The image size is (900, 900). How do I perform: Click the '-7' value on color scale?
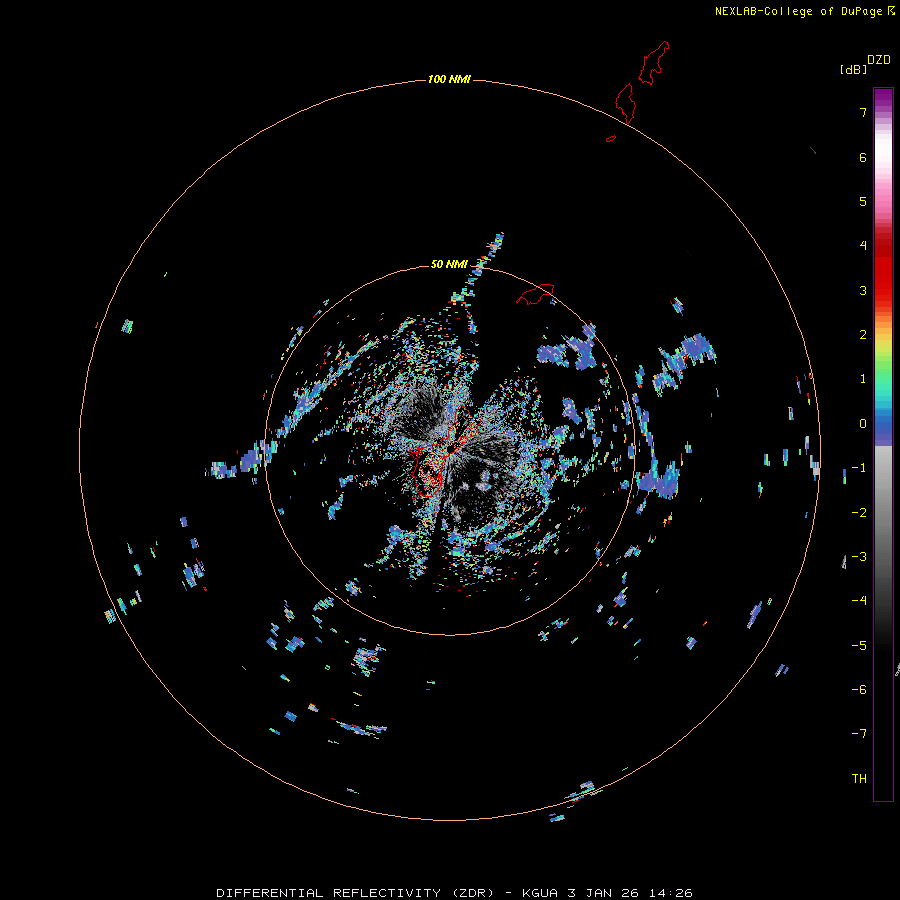tap(859, 734)
